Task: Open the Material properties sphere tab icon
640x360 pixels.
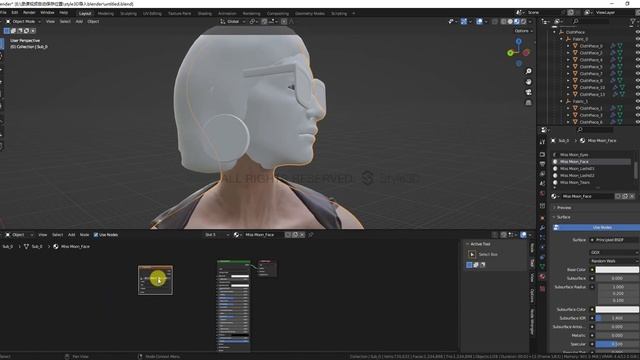Action: click(542, 277)
